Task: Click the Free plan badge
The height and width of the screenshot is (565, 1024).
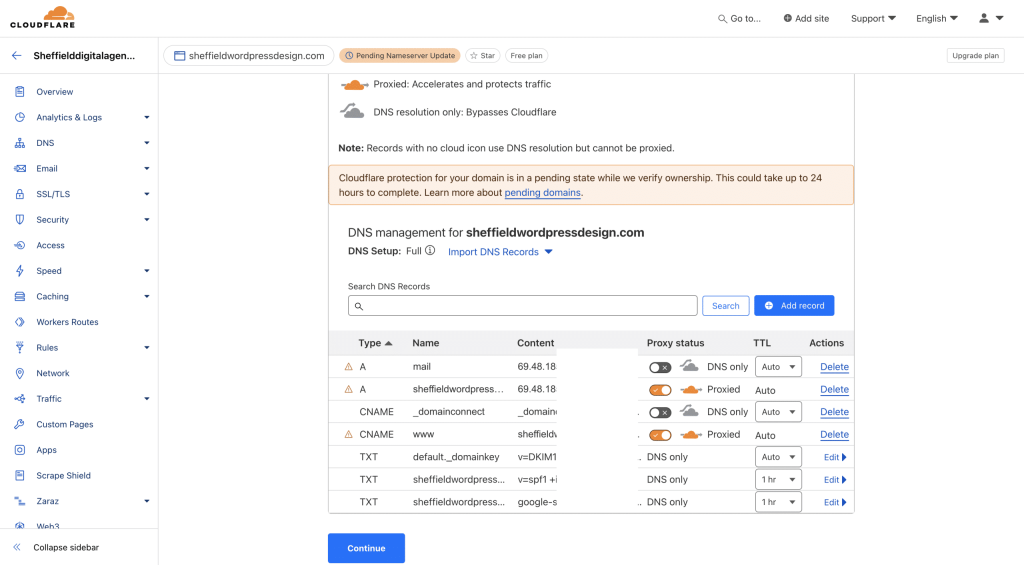Action: pyautogui.click(x=526, y=56)
